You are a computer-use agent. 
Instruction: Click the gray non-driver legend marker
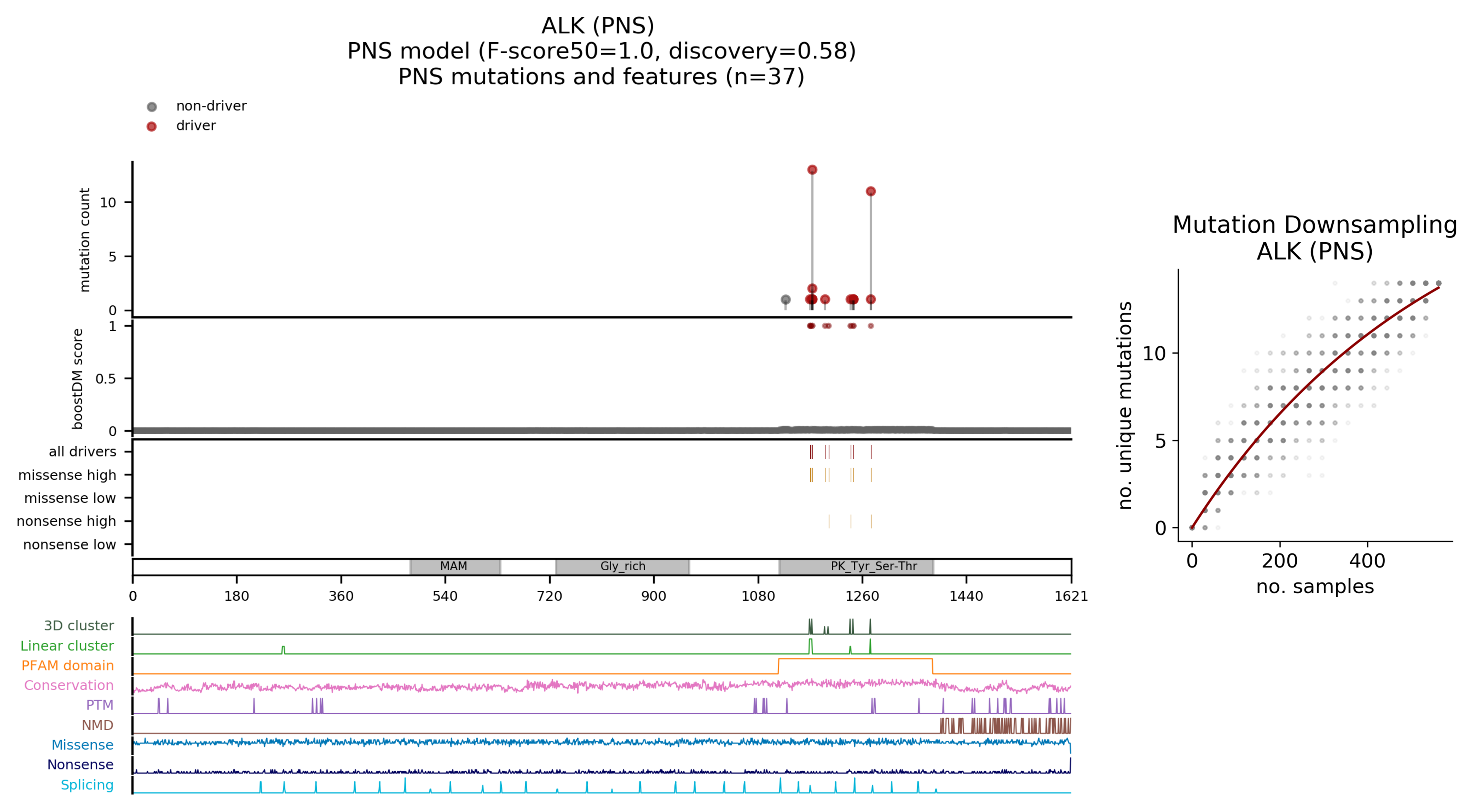[151, 107]
